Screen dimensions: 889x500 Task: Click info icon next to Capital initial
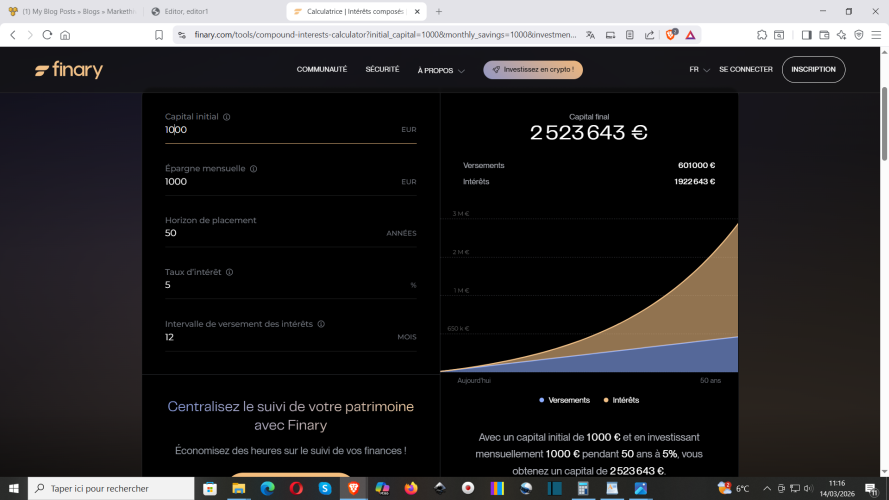(227, 117)
